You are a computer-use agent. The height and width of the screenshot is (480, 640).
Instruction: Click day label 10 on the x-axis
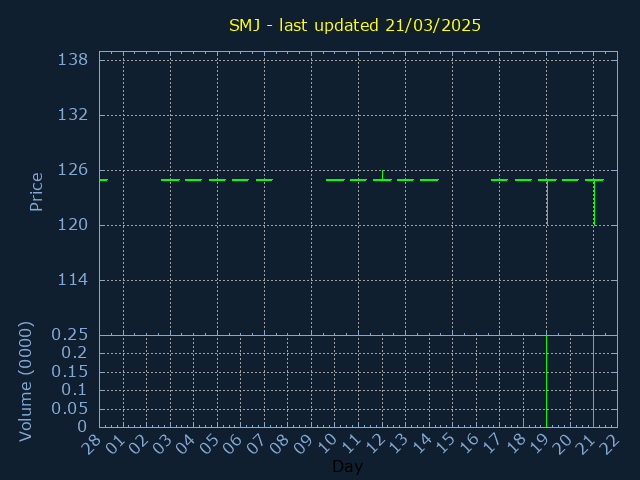327,443
